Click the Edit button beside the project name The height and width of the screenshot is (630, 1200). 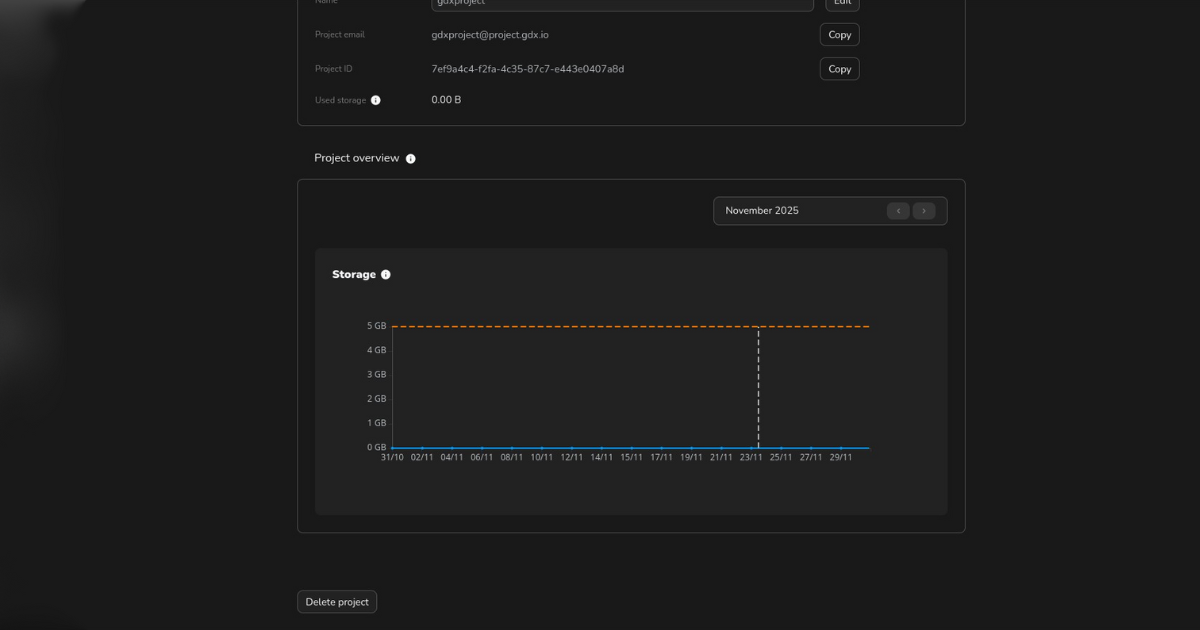click(x=841, y=3)
